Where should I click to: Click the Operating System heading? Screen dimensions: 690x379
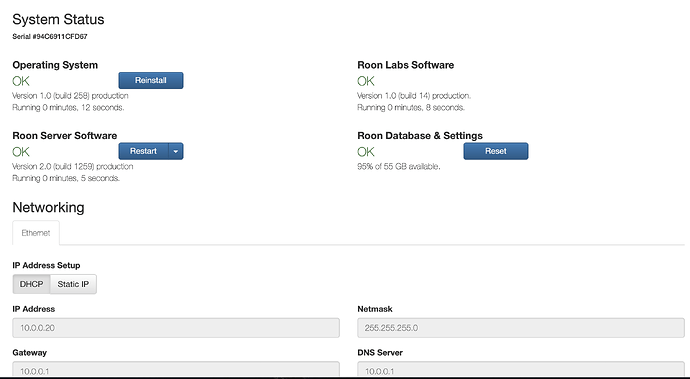pyautogui.click(x=55, y=65)
